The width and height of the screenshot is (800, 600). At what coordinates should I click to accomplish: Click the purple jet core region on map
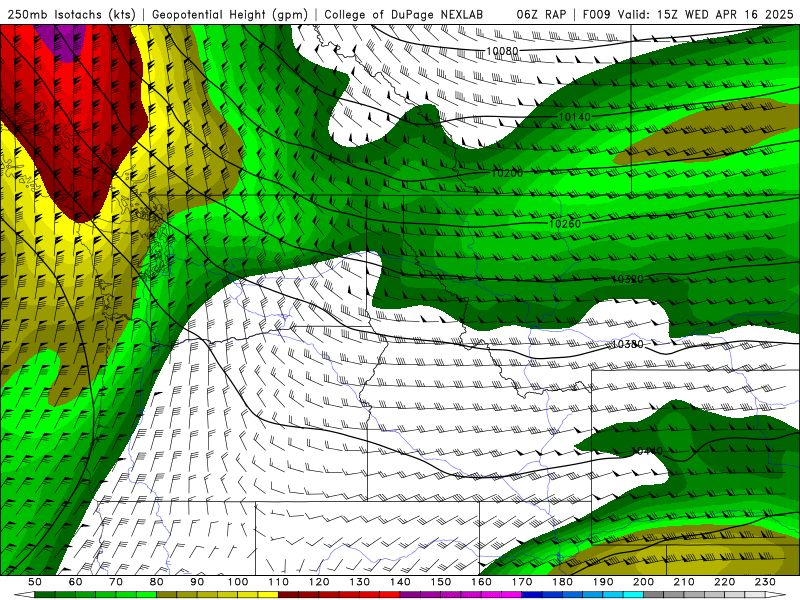pyautogui.click(x=64, y=42)
